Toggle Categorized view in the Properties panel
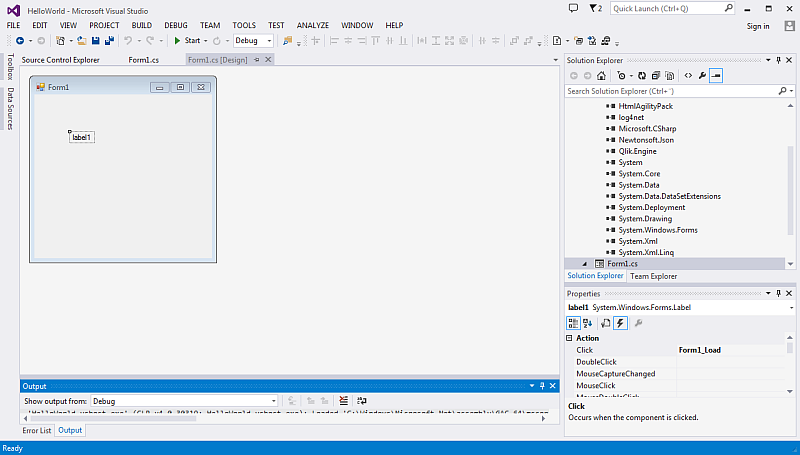Viewport: 800px width, 455px height. (x=574, y=323)
